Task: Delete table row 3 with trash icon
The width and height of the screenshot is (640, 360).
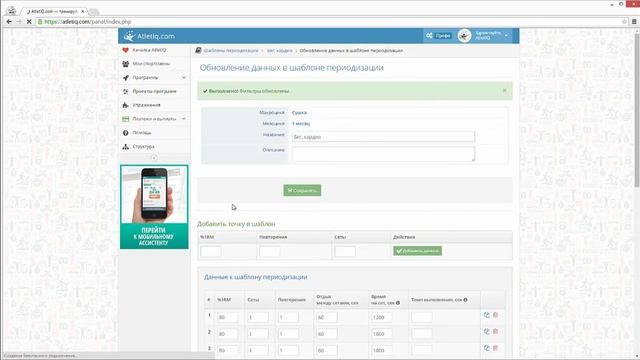Action: click(x=496, y=348)
